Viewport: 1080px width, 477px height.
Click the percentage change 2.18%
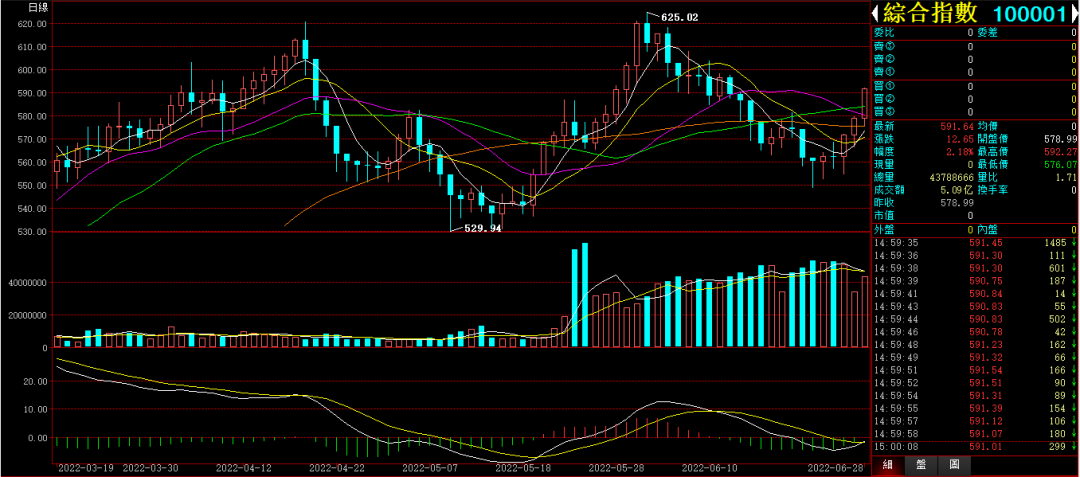pyautogui.click(x=960, y=151)
